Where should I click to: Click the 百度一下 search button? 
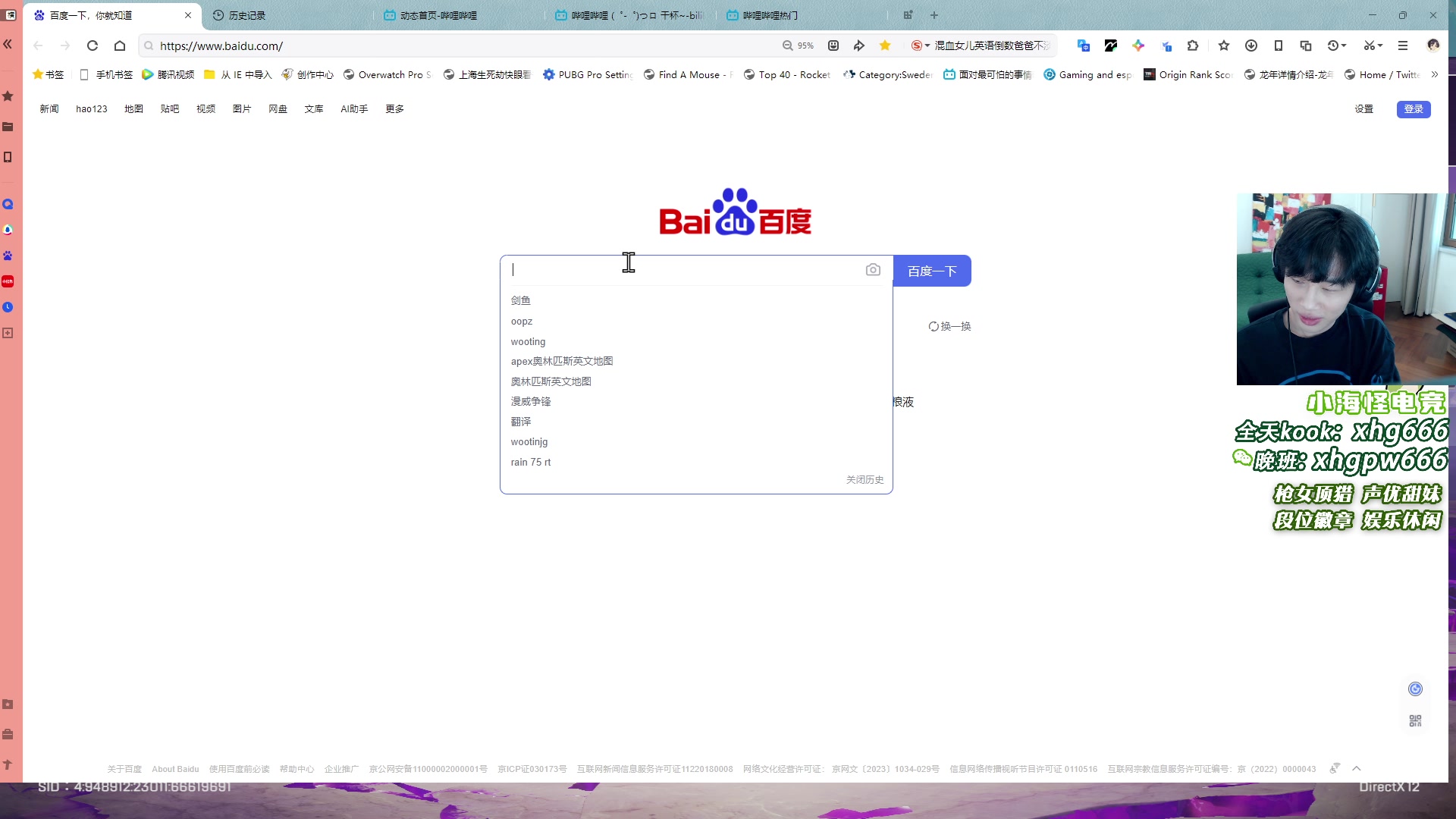point(932,271)
